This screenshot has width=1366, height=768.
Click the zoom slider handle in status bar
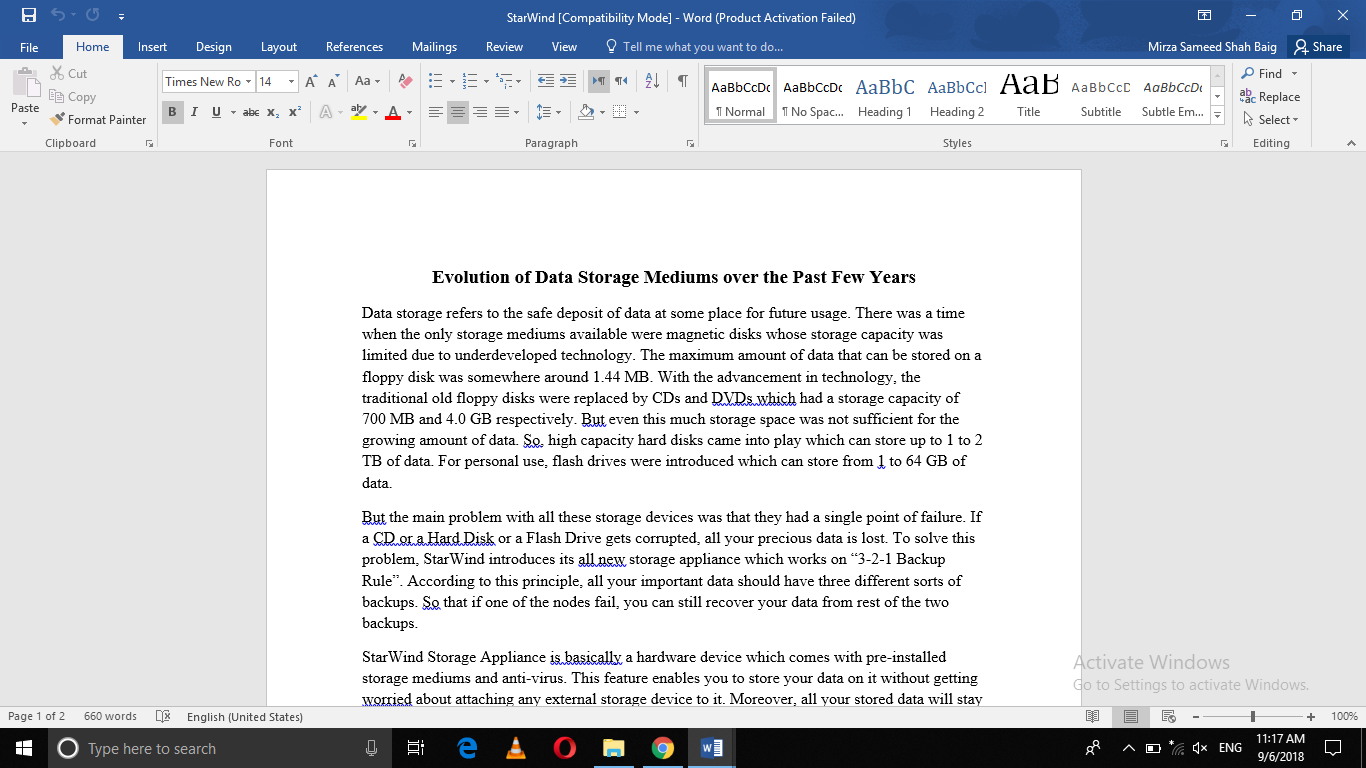click(x=1253, y=716)
